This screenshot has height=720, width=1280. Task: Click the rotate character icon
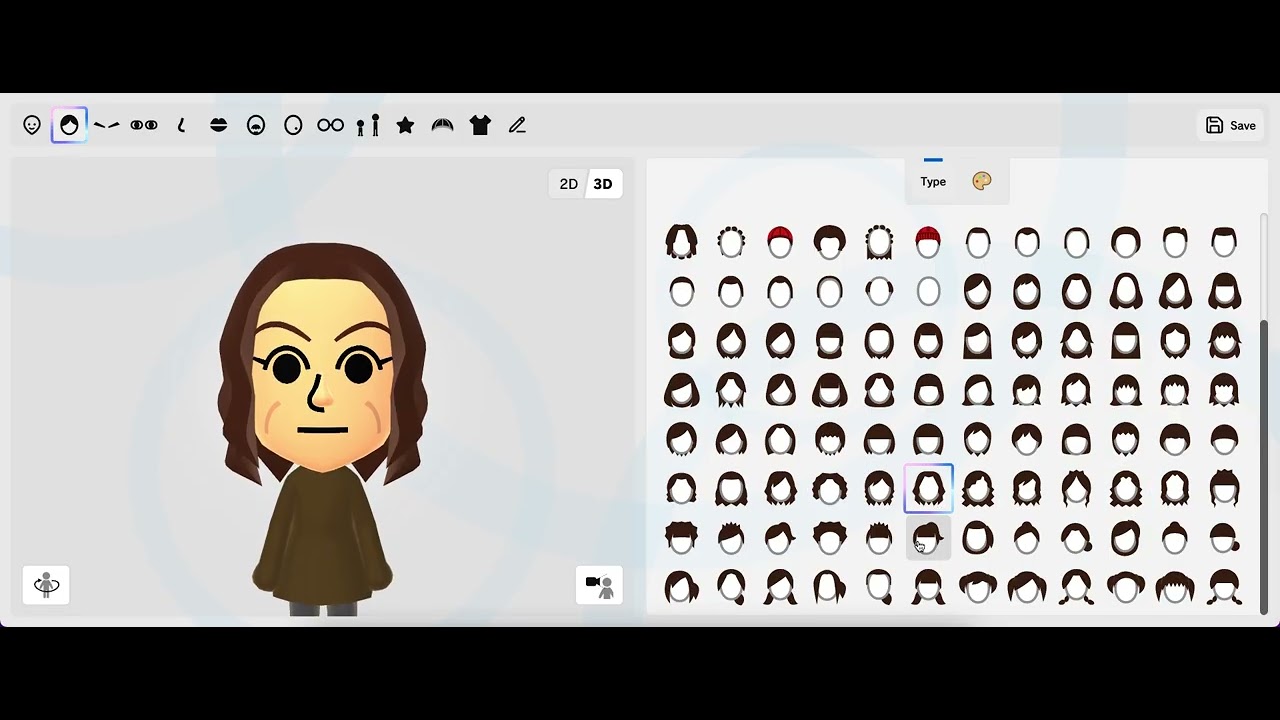[46, 585]
